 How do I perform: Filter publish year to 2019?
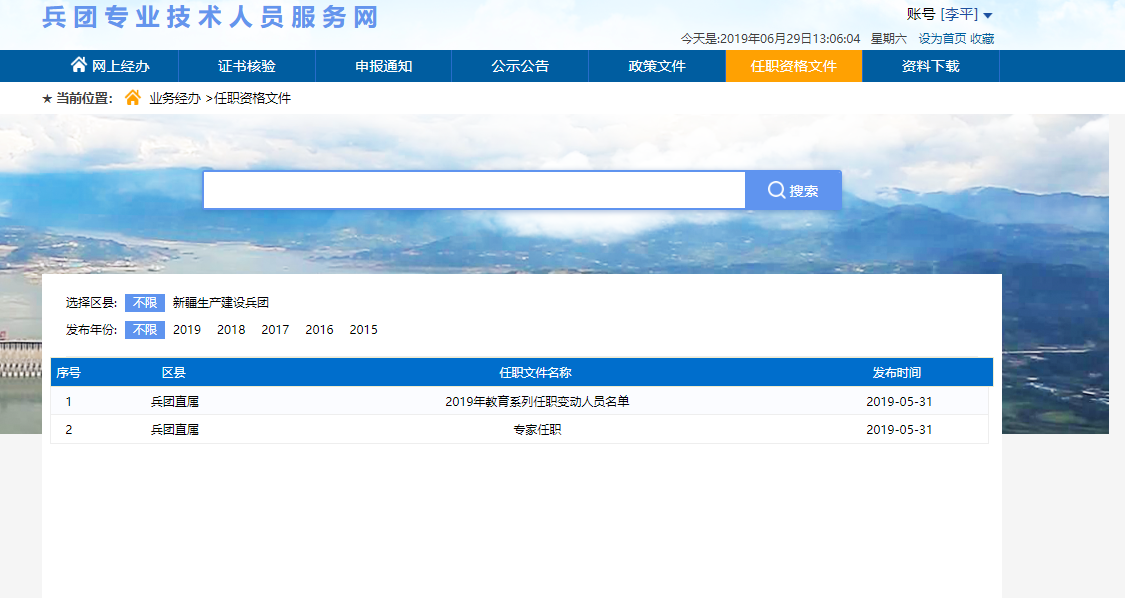click(187, 330)
